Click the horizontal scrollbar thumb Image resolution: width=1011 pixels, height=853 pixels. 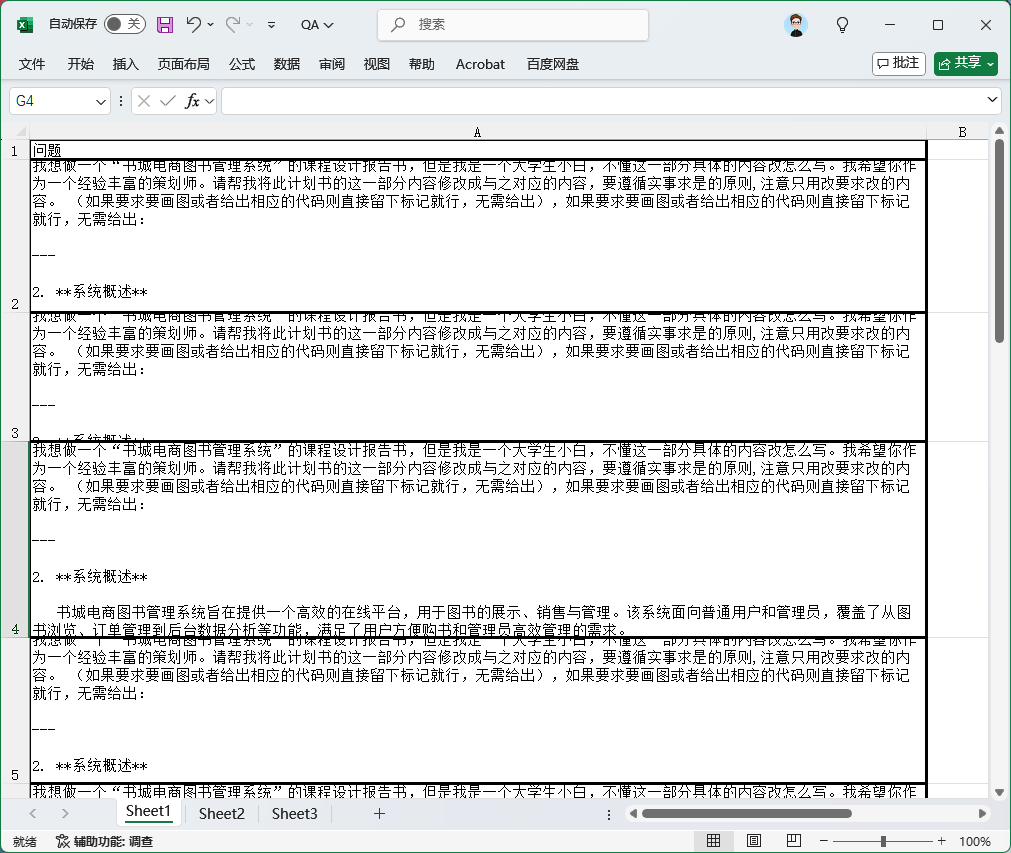747,814
